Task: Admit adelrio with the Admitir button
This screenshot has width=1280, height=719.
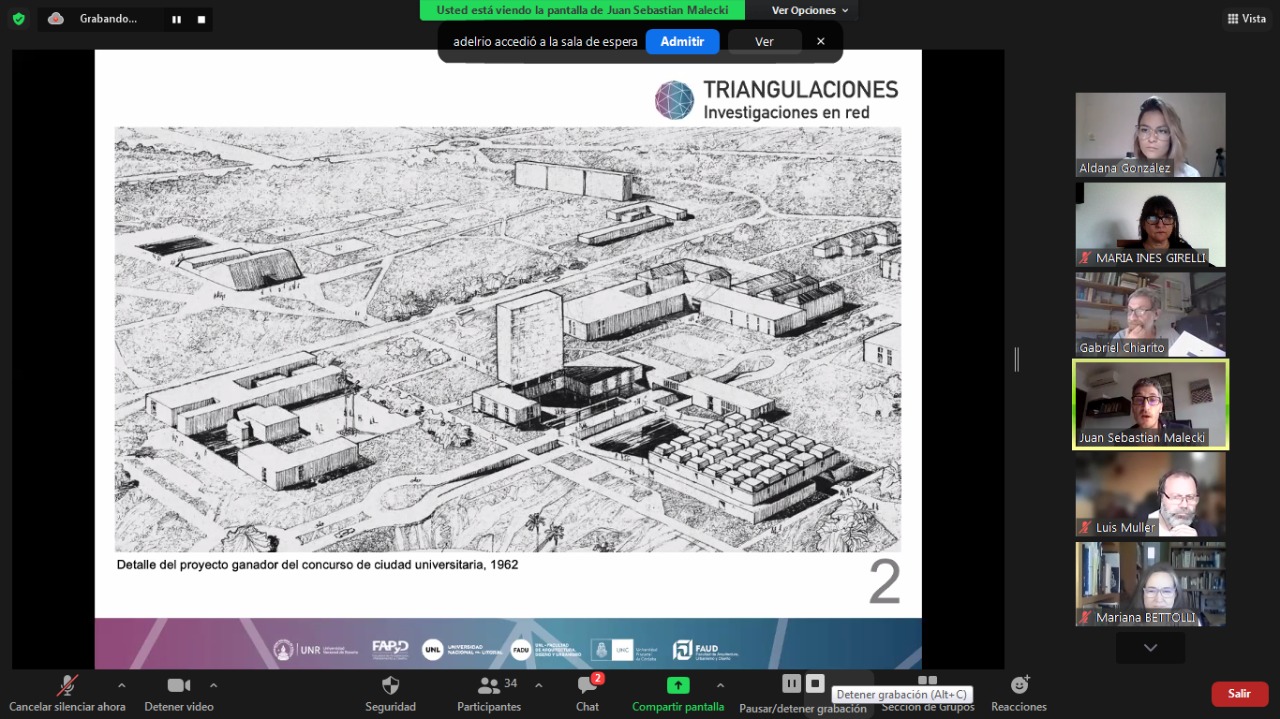Action: point(682,41)
